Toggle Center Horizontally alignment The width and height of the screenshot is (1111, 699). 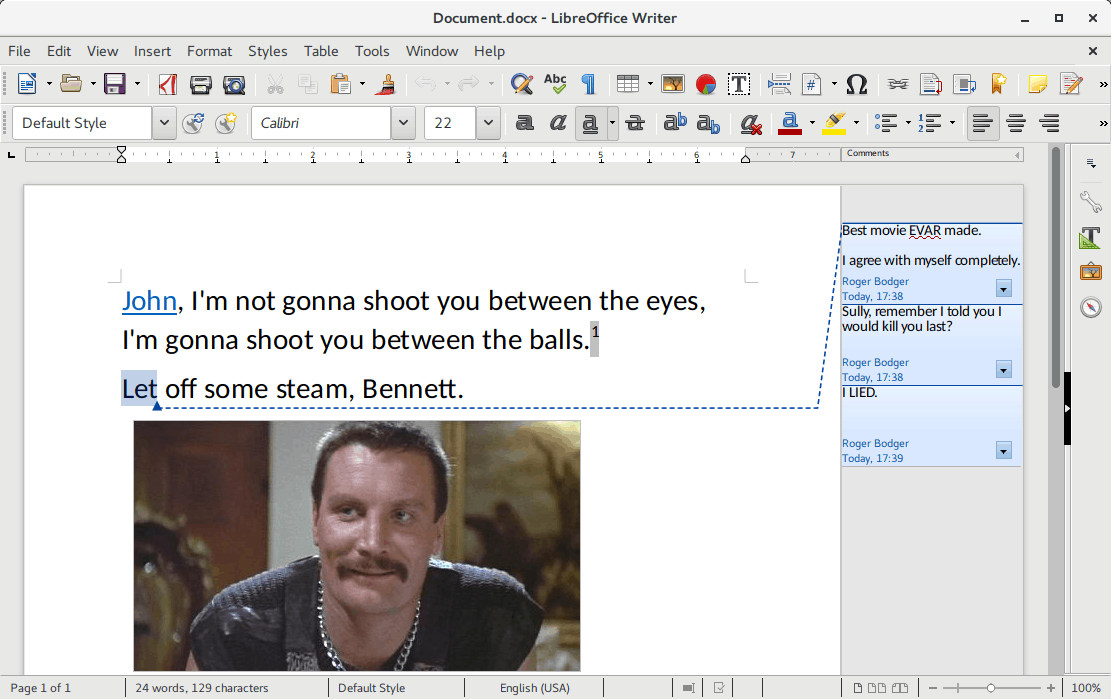click(x=1016, y=123)
